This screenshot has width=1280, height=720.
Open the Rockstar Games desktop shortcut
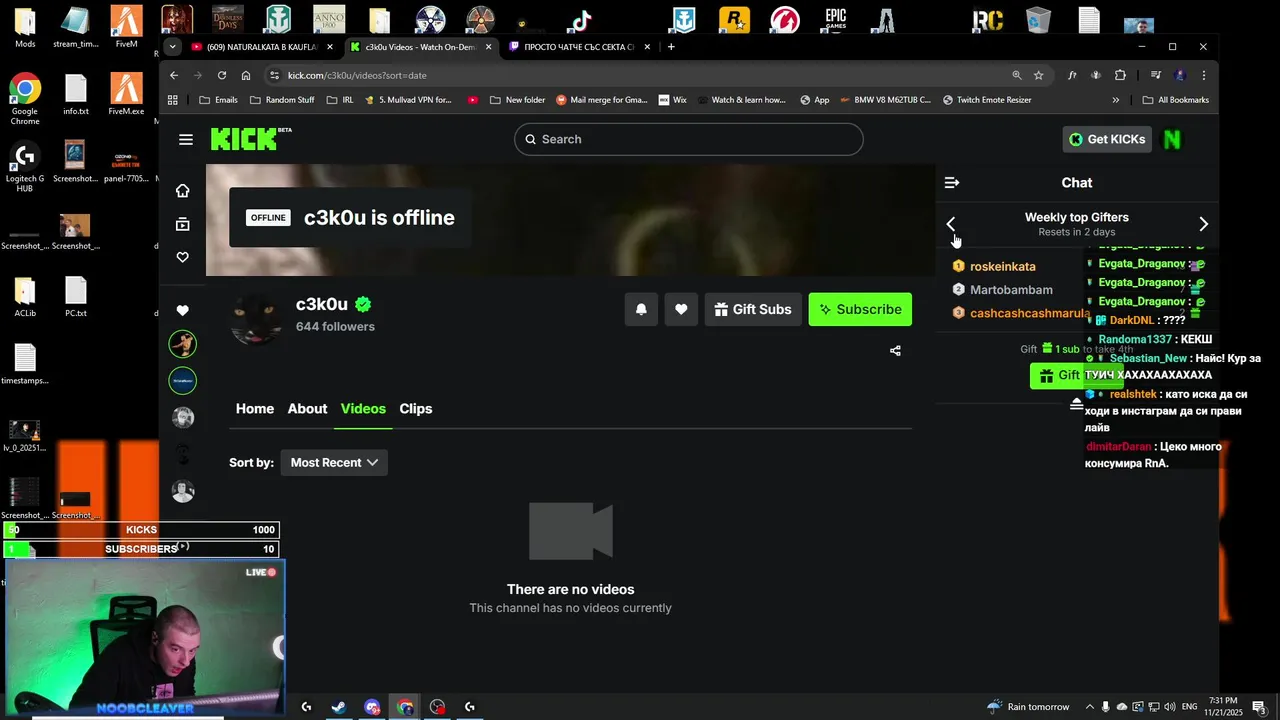(x=734, y=20)
